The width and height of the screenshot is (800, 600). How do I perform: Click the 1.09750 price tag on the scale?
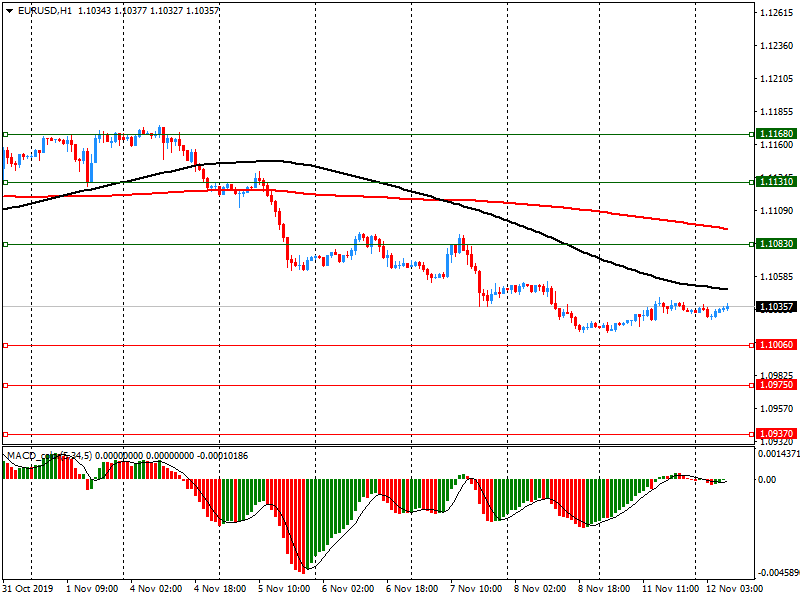click(776, 385)
